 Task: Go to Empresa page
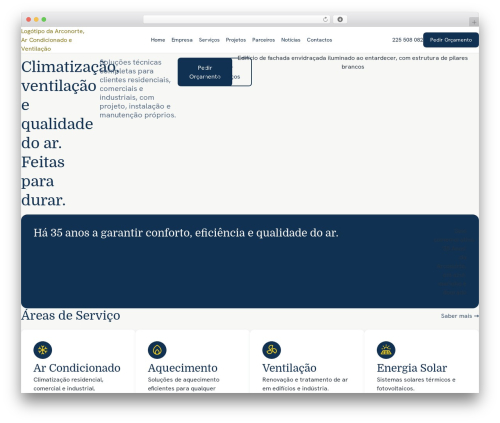(x=182, y=40)
